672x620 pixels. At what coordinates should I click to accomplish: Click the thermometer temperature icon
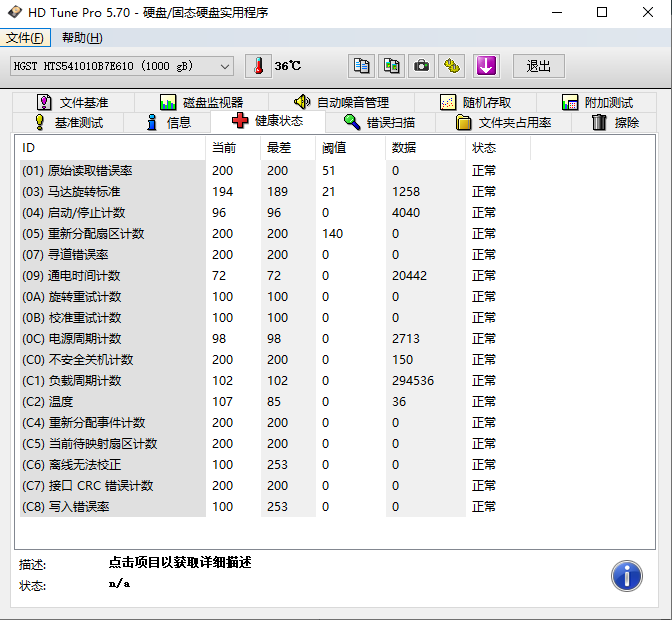[x=258, y=66]
